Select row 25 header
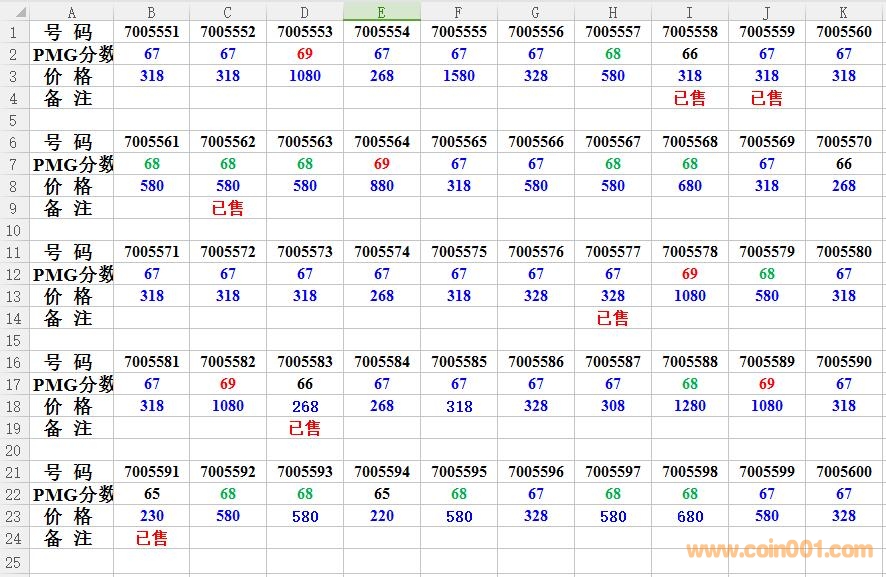 15,560
